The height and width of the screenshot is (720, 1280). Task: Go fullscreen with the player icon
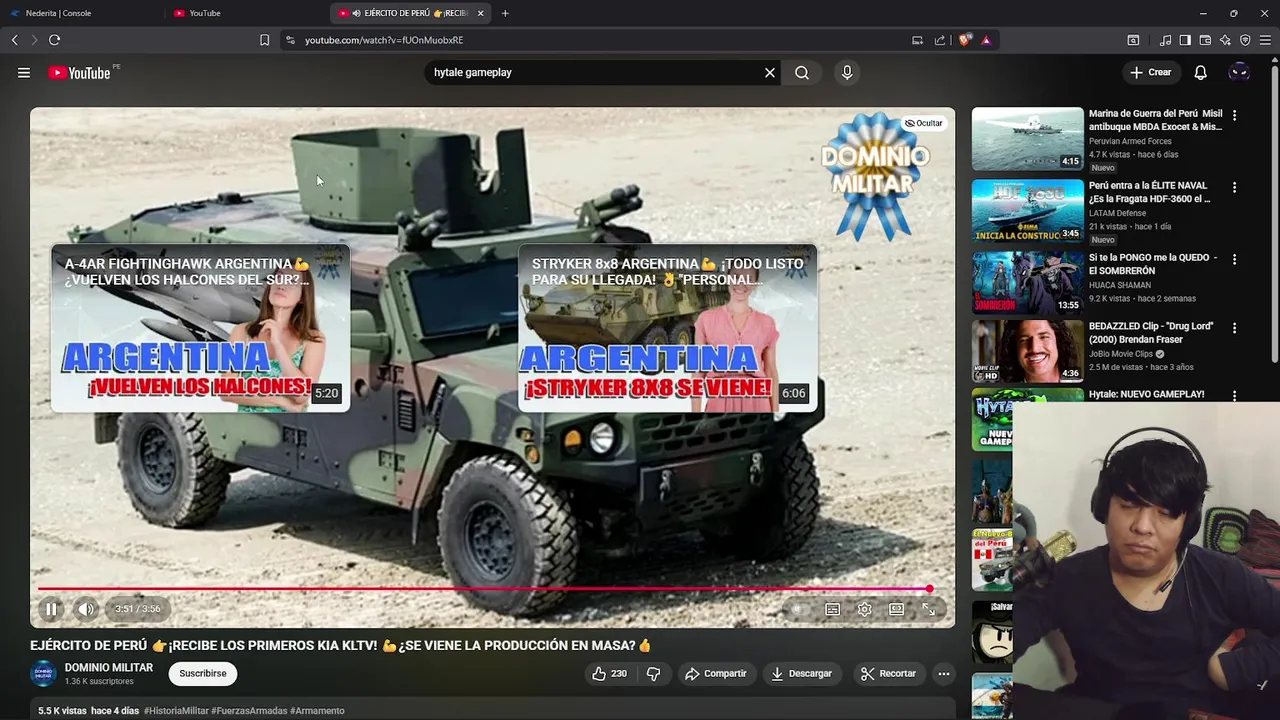tap(929, 609)
